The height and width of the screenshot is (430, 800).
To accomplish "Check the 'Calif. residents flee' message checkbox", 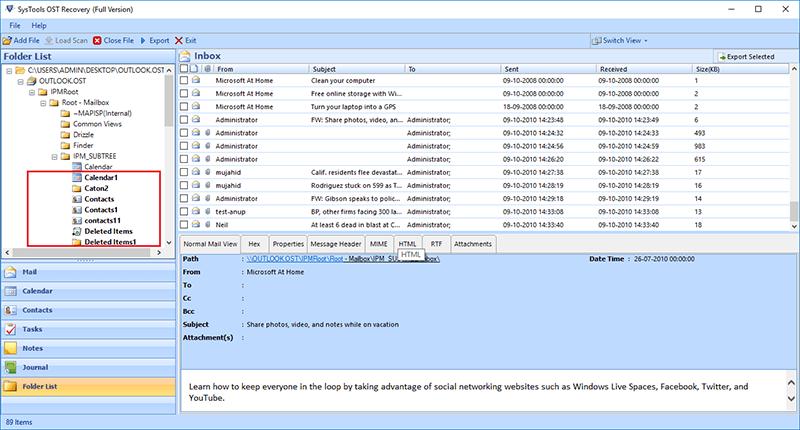I will (184, 172).
